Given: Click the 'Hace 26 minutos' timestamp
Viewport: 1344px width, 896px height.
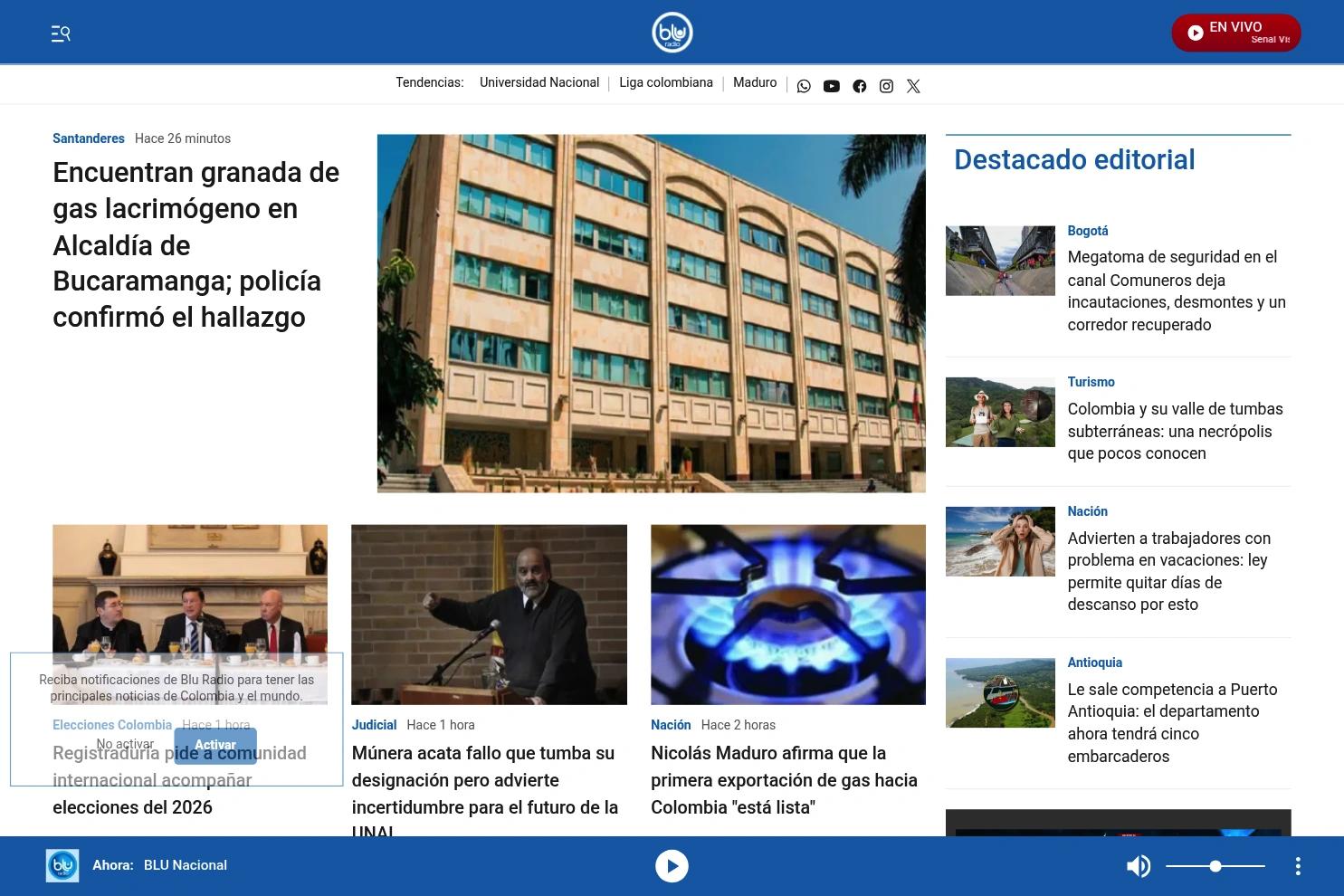Looking at the screenshot, I should coord(183,138).
